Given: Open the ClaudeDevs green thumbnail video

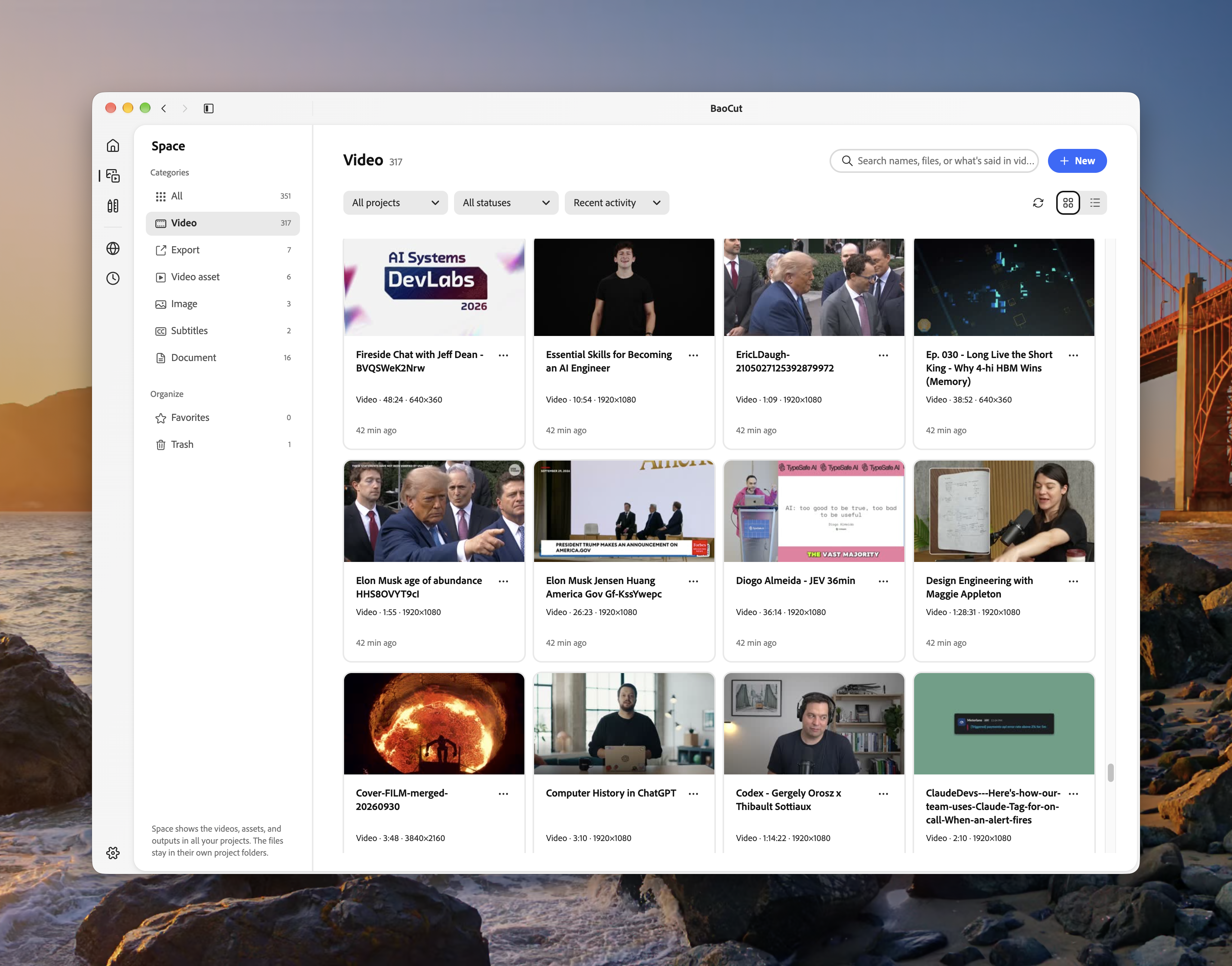Looking at the screenshot, I should point(1004,723).
